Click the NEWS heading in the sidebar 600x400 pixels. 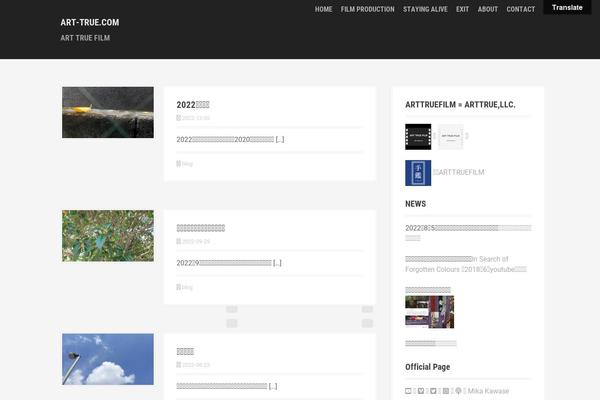416,204
